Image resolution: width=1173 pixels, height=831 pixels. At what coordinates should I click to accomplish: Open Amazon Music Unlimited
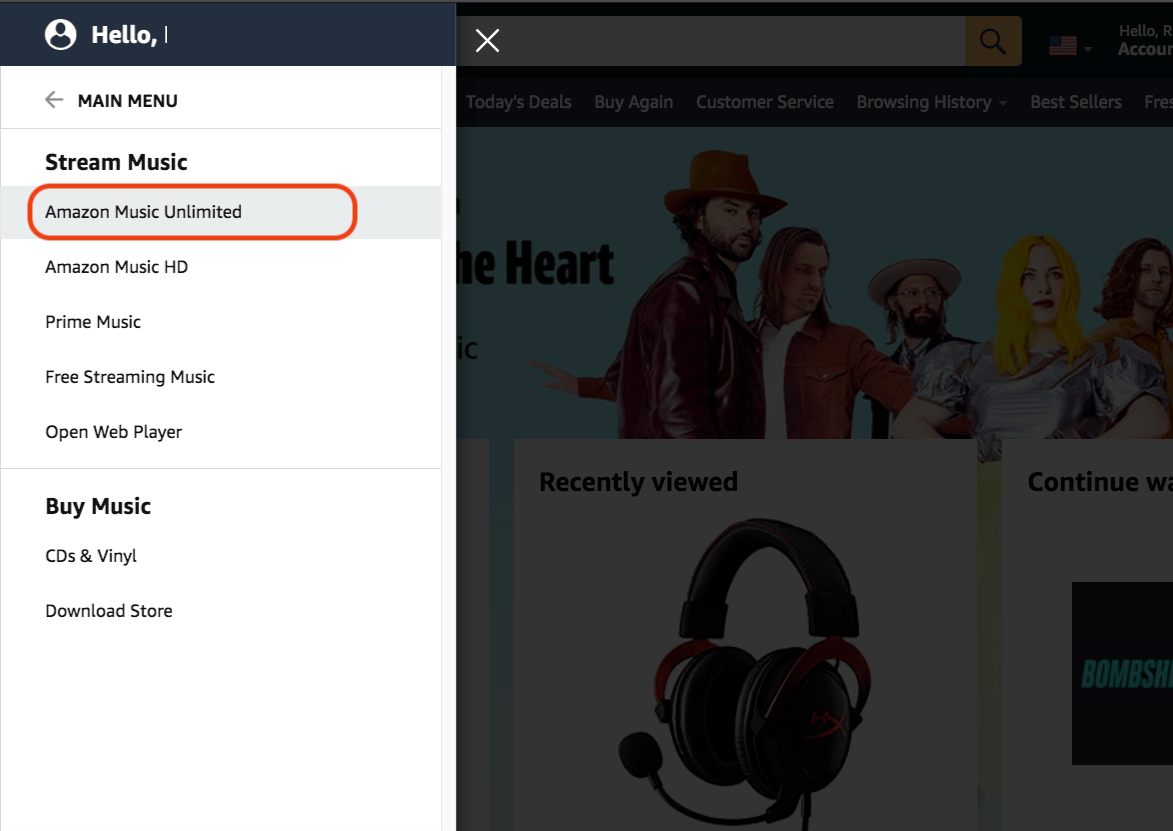(143, 212)
